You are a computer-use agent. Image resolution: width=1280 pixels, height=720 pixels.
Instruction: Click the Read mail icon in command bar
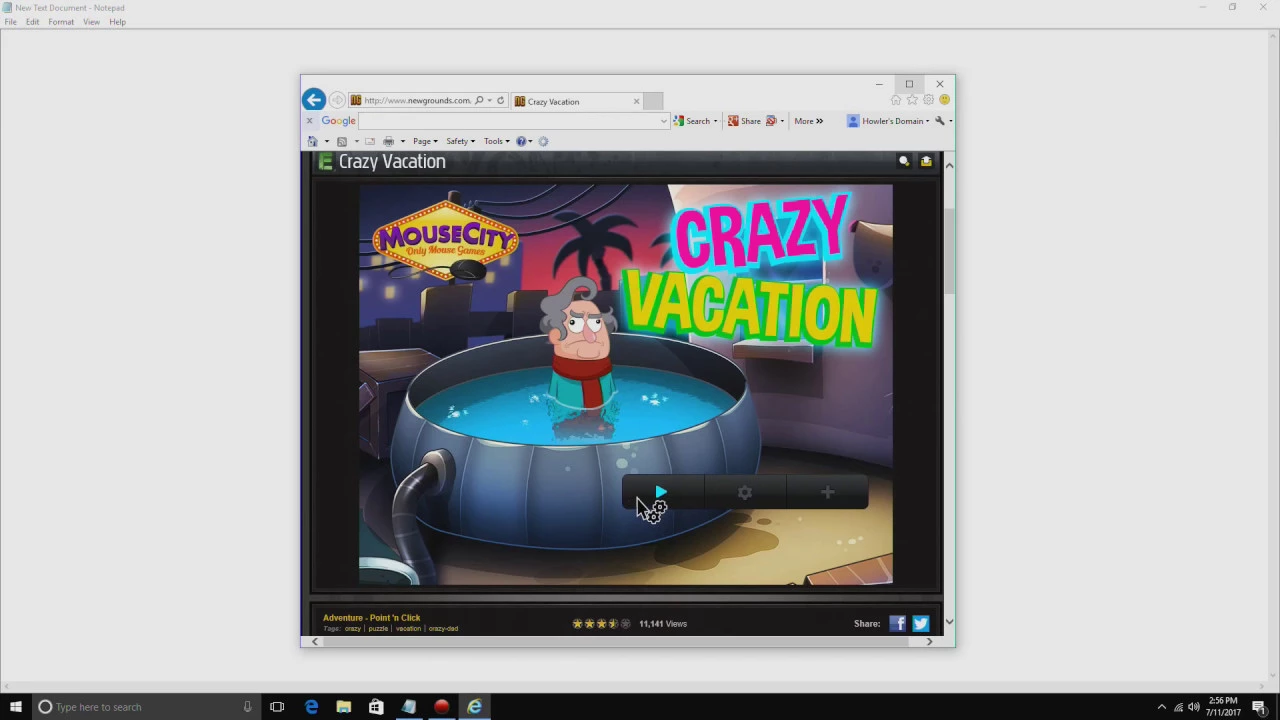(370, 141)
